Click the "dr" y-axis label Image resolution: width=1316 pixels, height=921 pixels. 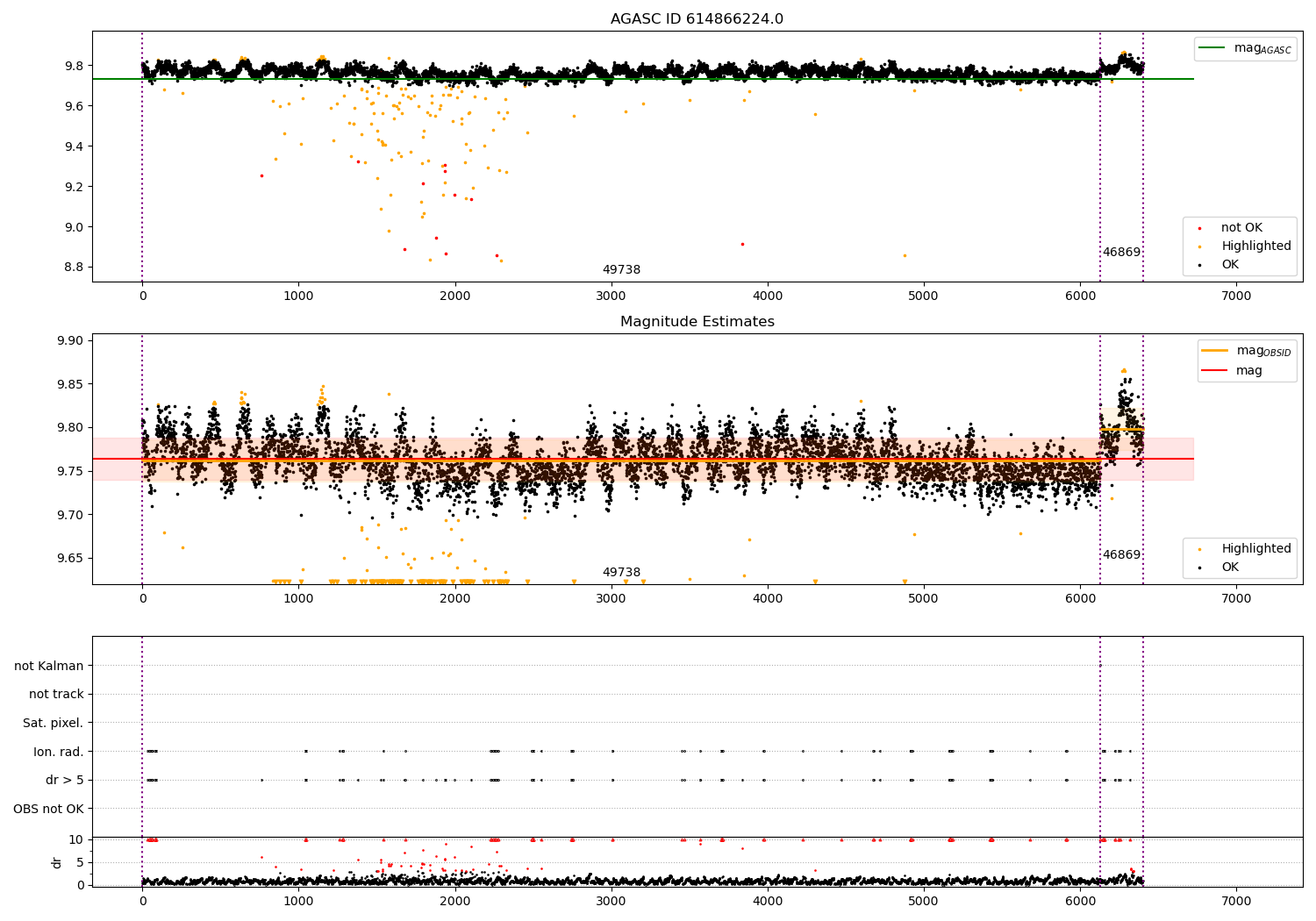click(x=57, y=862)
